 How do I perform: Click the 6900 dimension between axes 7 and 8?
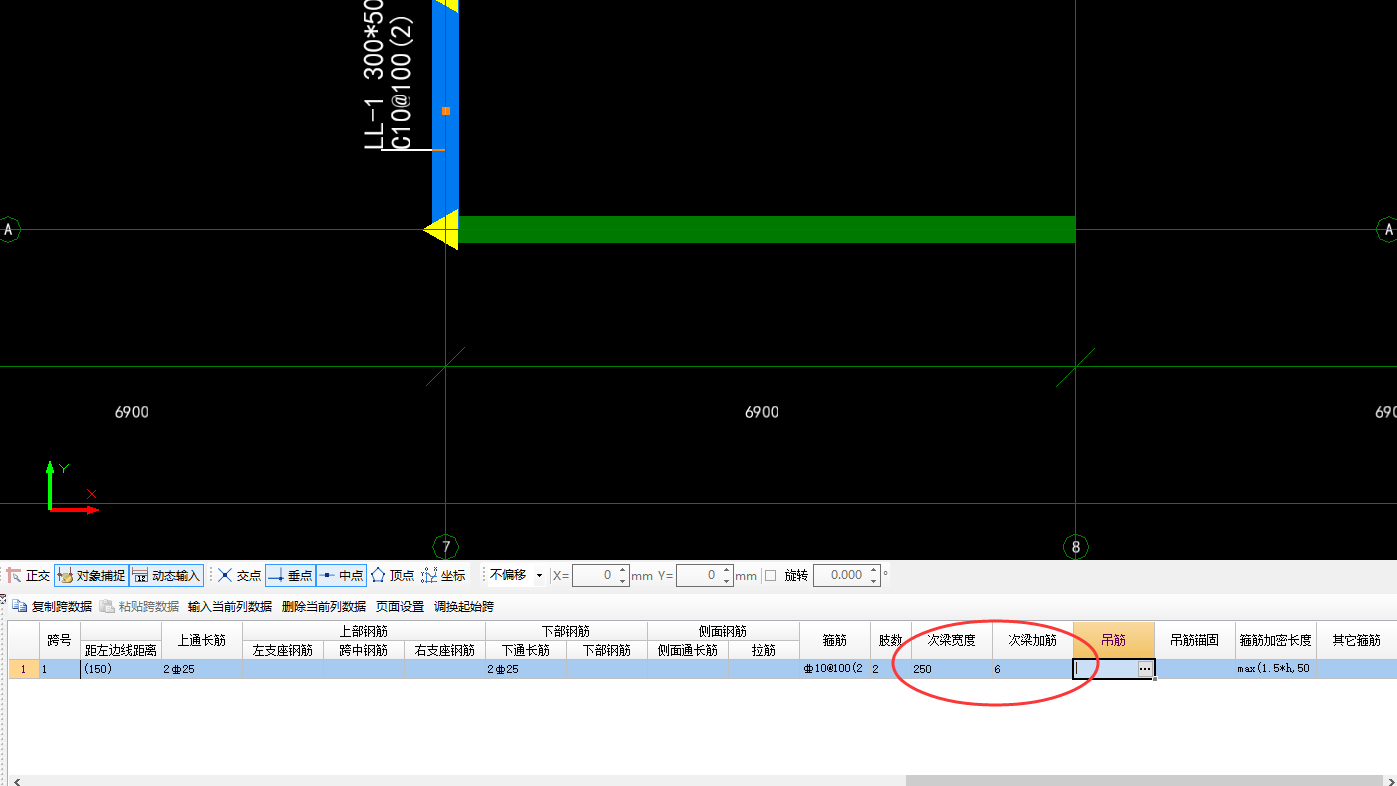coord(762,412)
